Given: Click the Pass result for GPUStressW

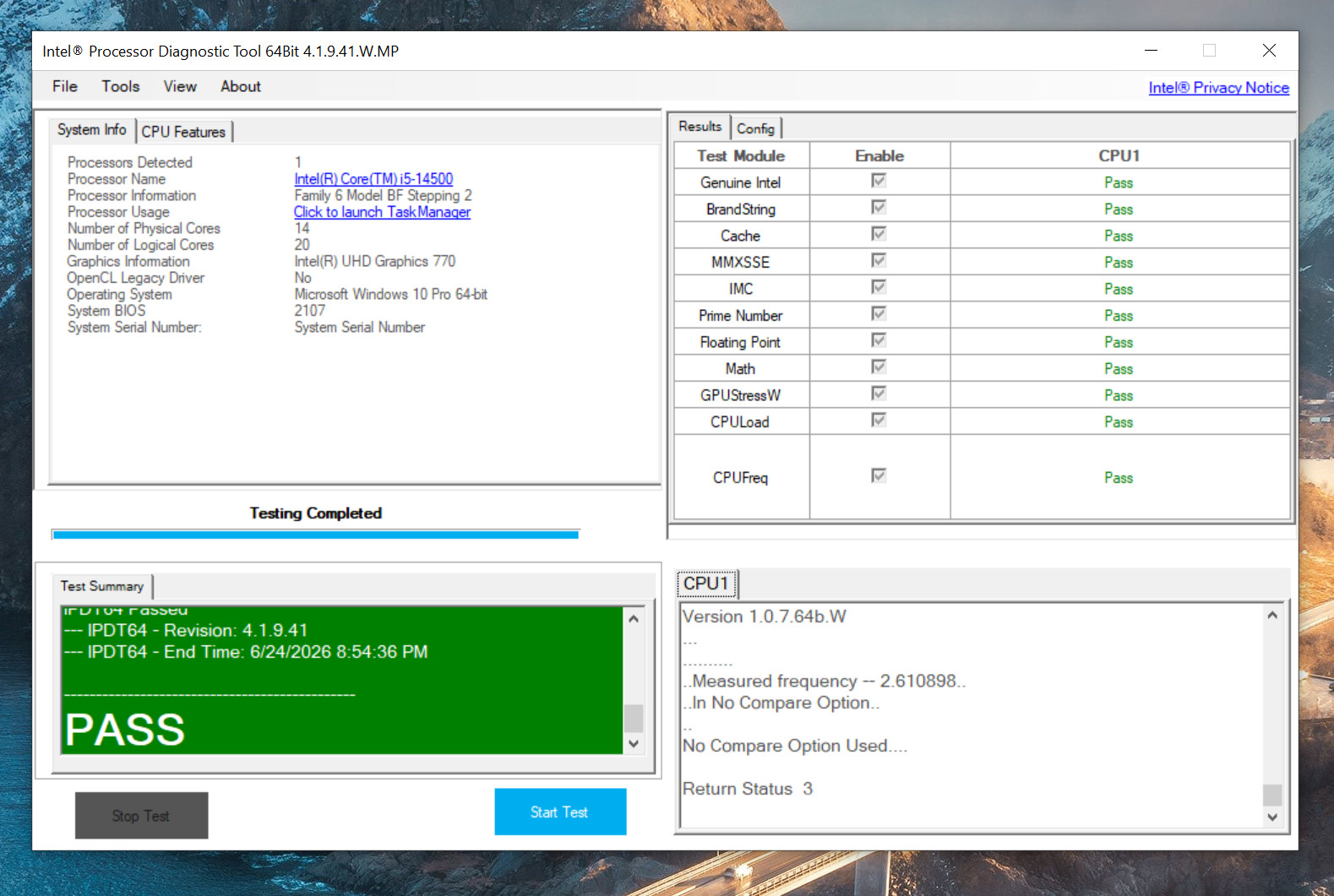Looking at the screenshot, I should (1119, 396).
